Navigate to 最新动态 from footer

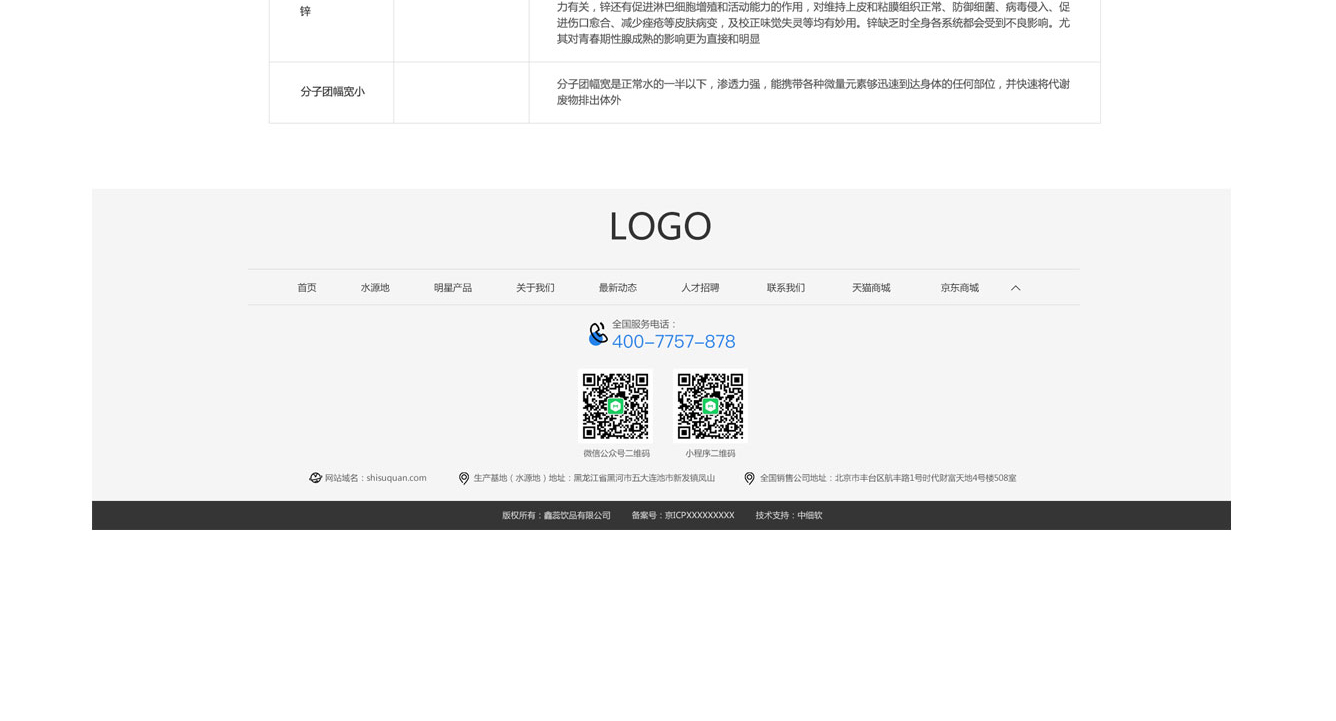[618, 288]
